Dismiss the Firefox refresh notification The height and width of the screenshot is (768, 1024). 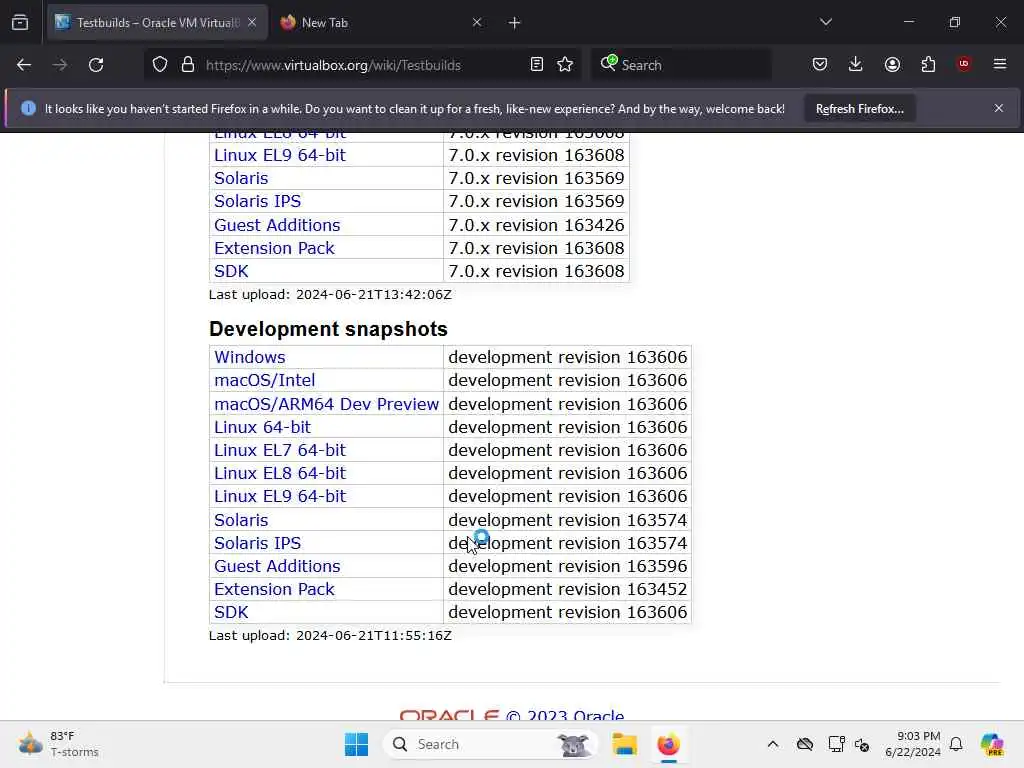pos(999,108)
